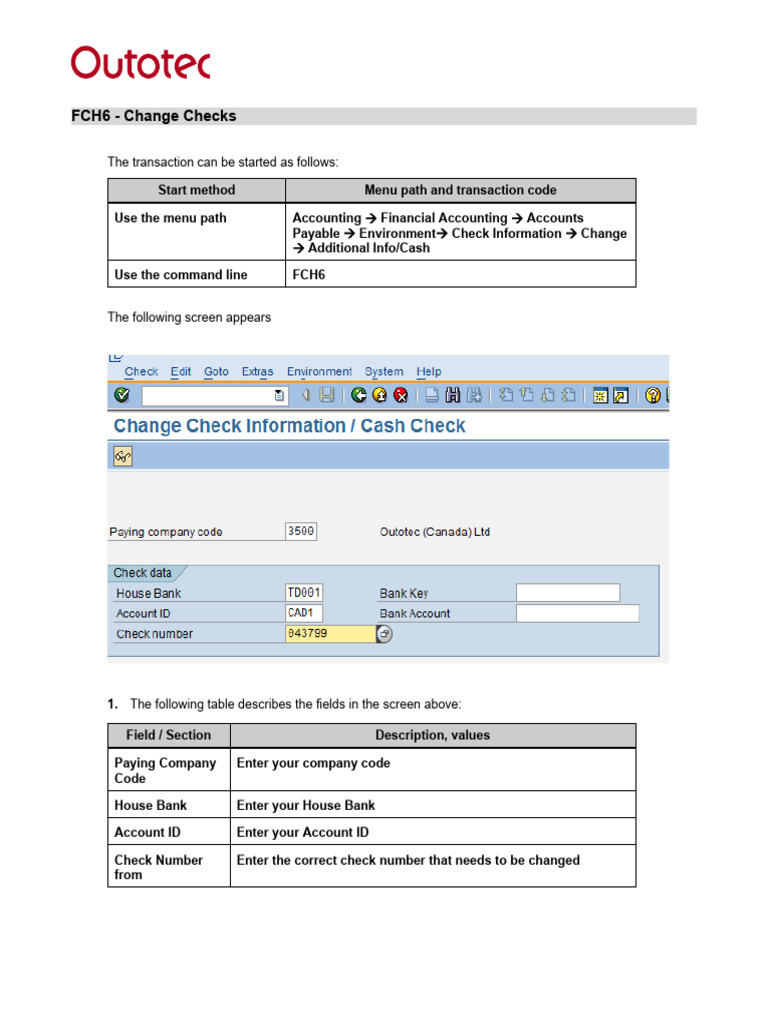Open the System menu
This screenshot has height=1024, width=768.
tap(384, 372)
